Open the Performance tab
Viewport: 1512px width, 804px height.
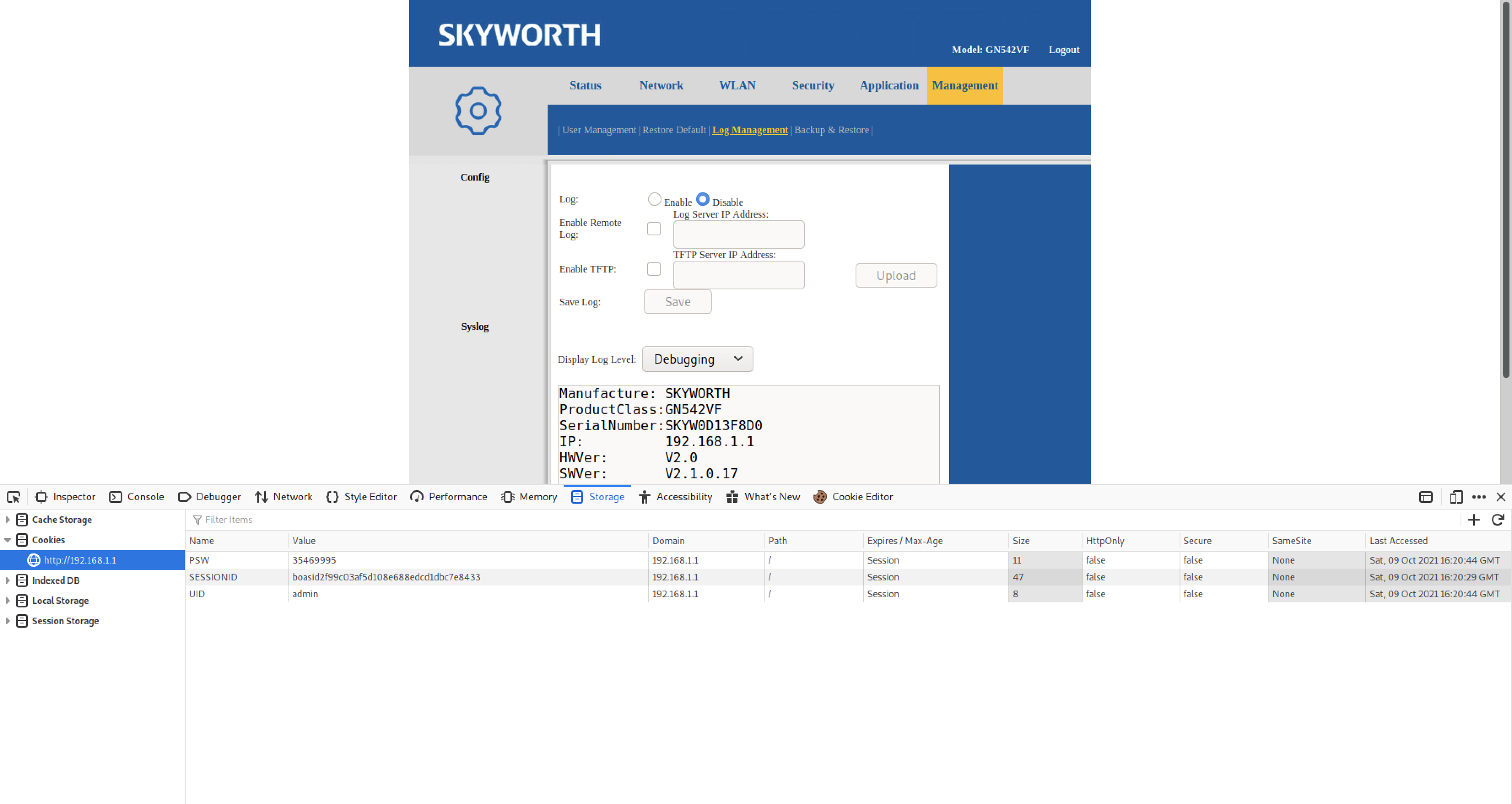coord(449,497)
